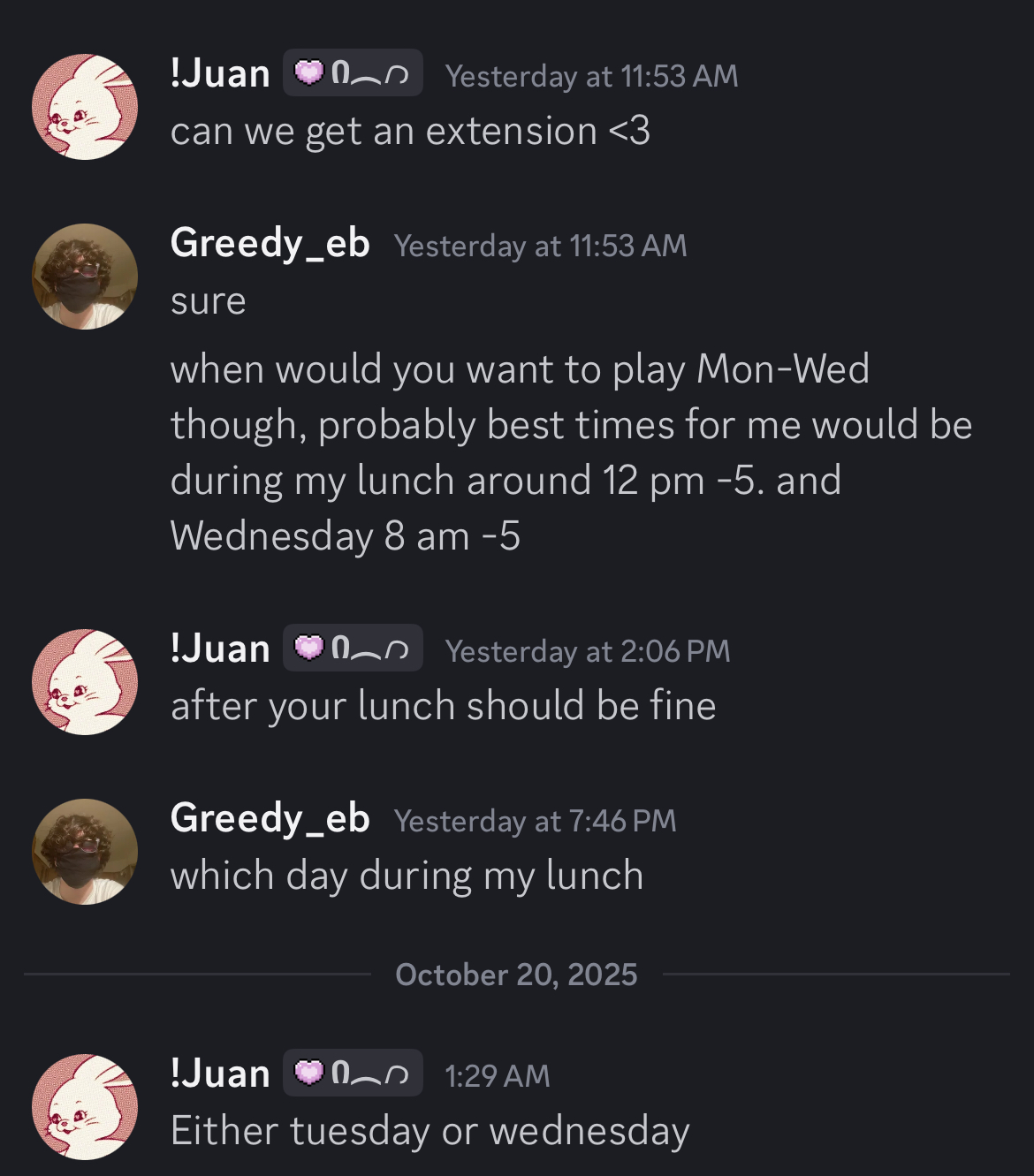Click the "1:29 AM" timestamp
Viewport: 1034px width, 1176px height.
(497, 1075)
